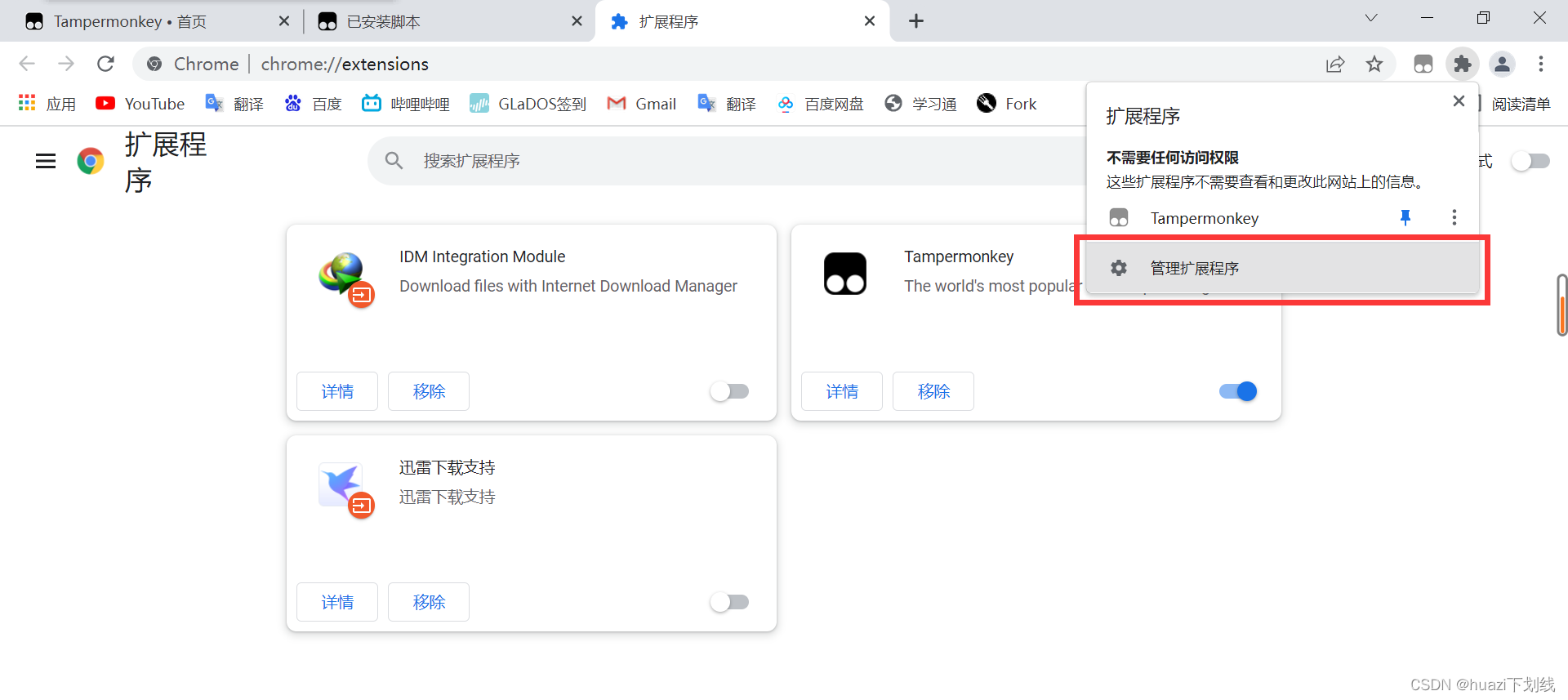The height and width of the screenshot is (700, 1568).
Task: Click the search magnifier icon
Action: click(394, 161)
